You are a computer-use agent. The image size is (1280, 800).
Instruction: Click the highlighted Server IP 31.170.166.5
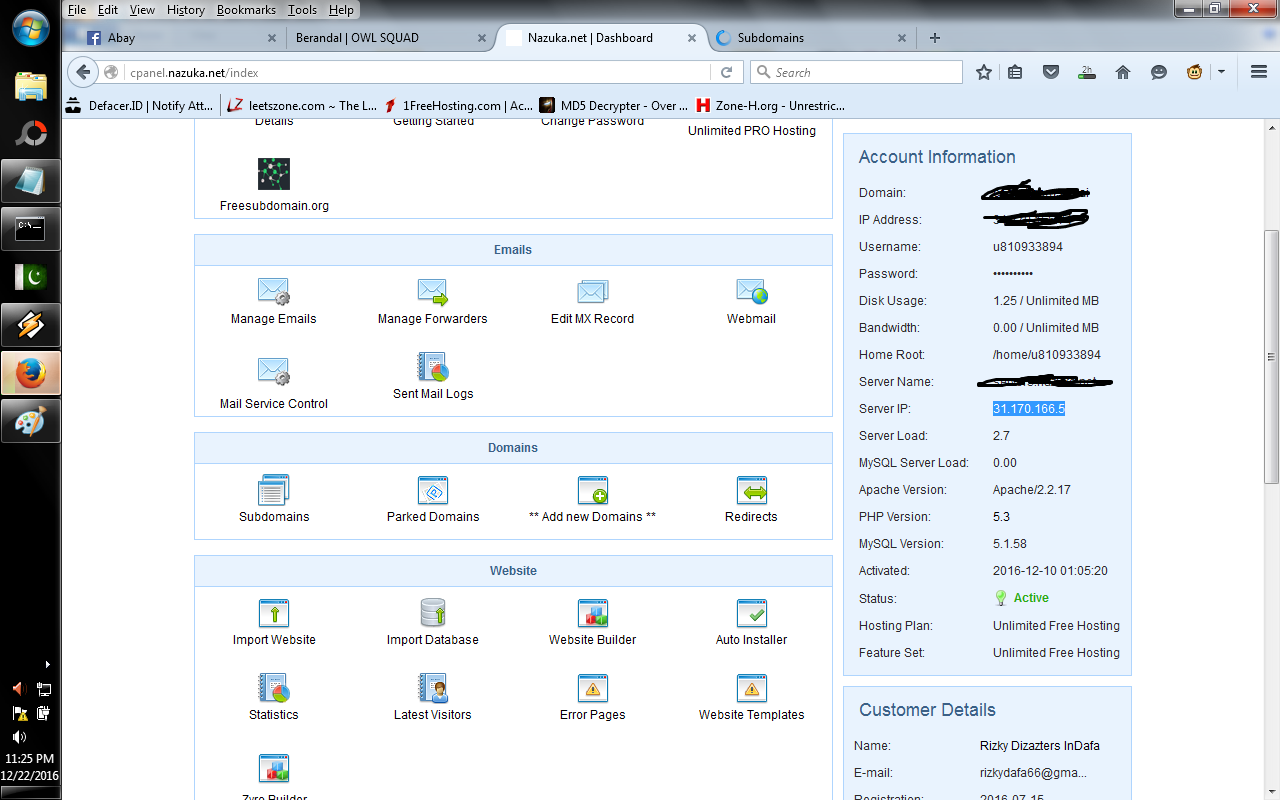click(x=1029, y=409)
